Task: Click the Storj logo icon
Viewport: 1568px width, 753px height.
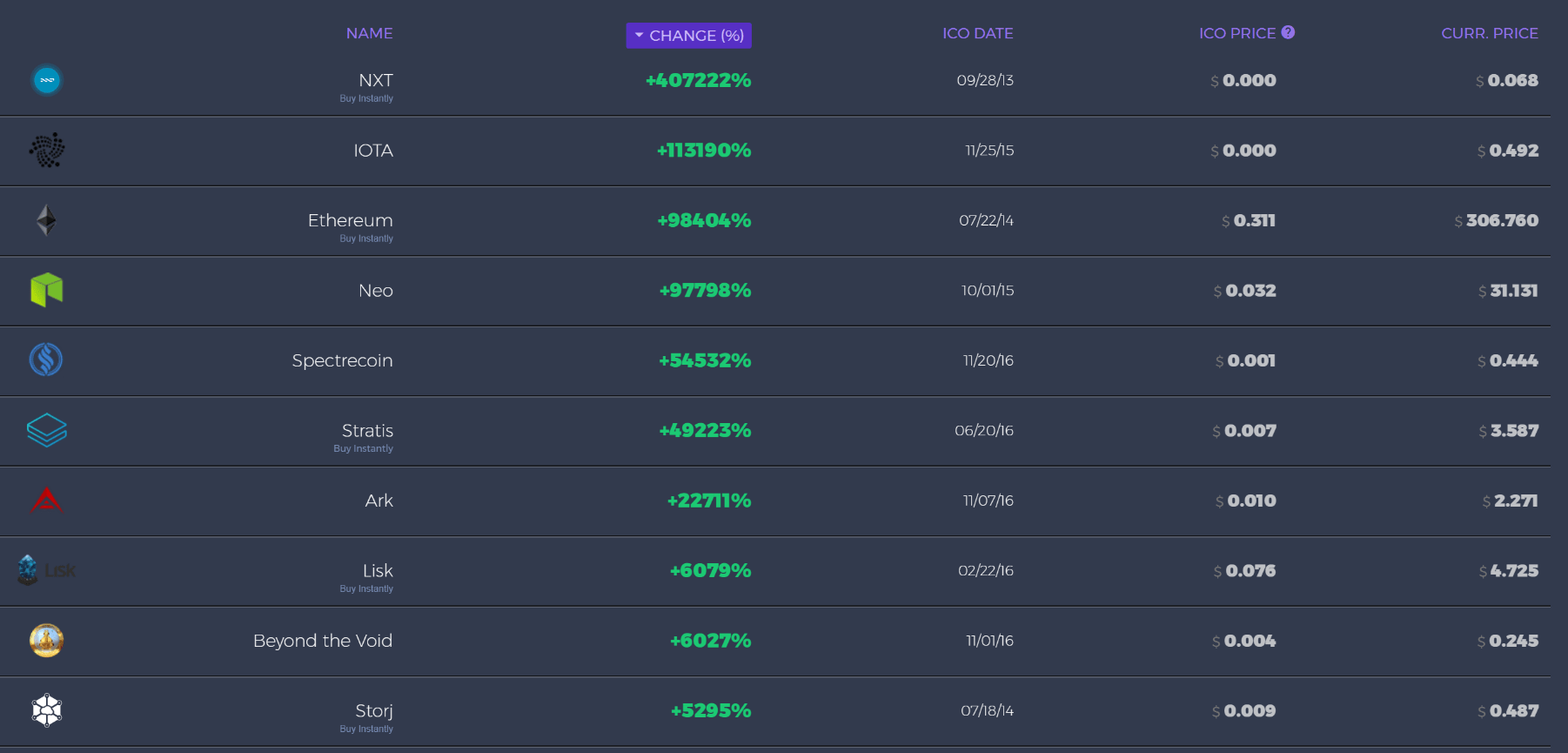Action: pos(47,710)
